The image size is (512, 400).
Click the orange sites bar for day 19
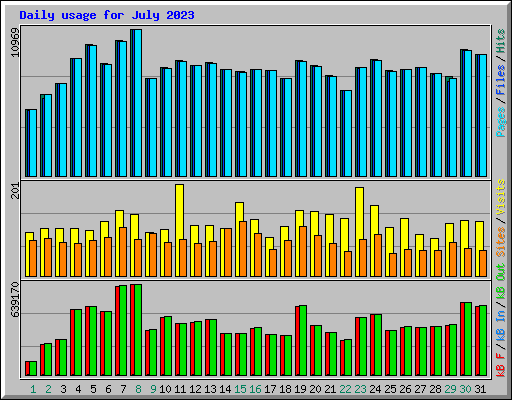click(303, 251)
